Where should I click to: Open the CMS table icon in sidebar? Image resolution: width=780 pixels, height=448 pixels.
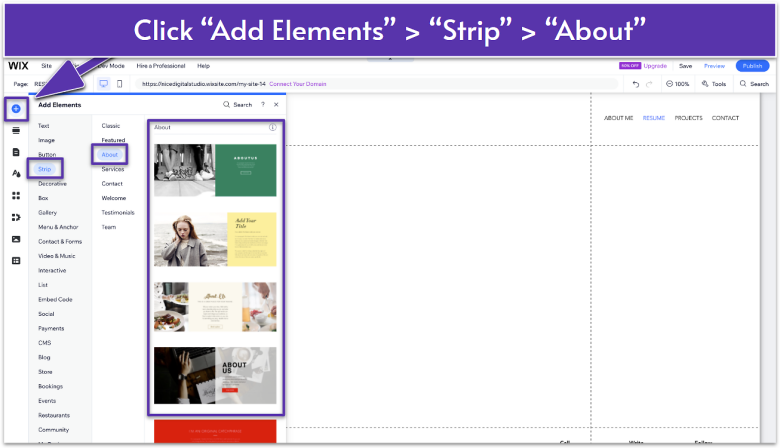click(16, 260)
